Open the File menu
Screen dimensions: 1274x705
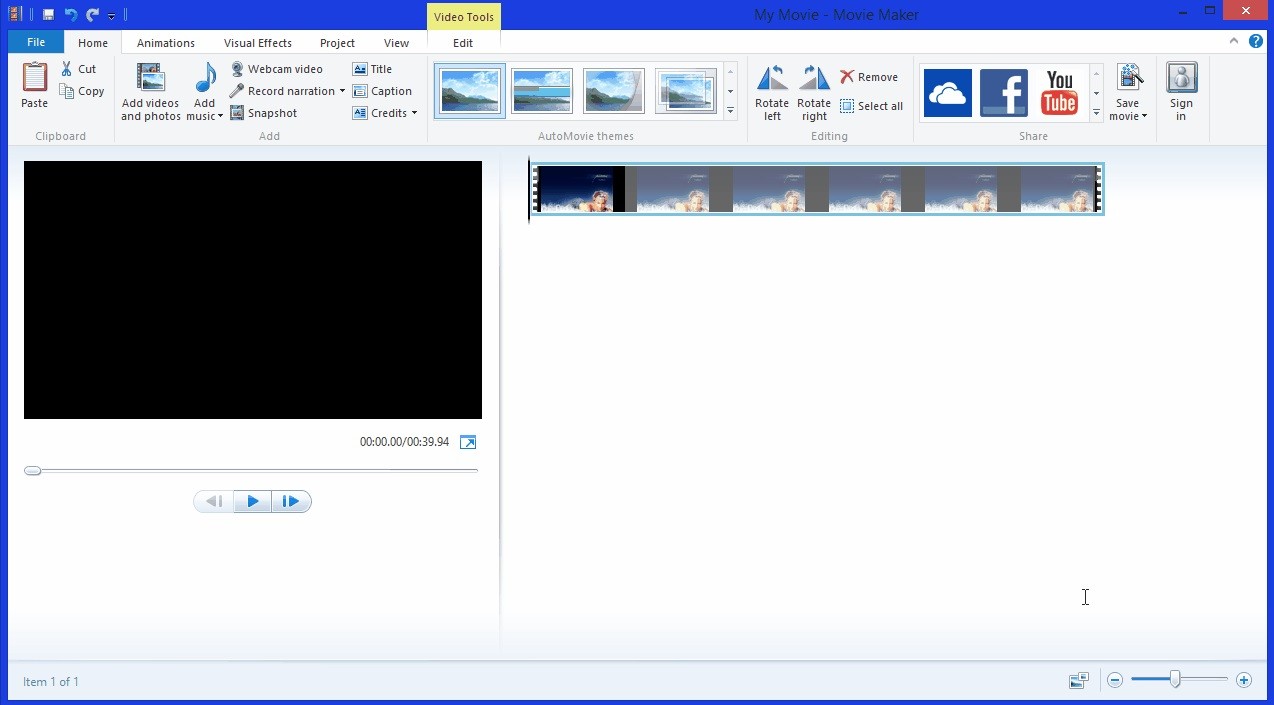click(35, 42)
